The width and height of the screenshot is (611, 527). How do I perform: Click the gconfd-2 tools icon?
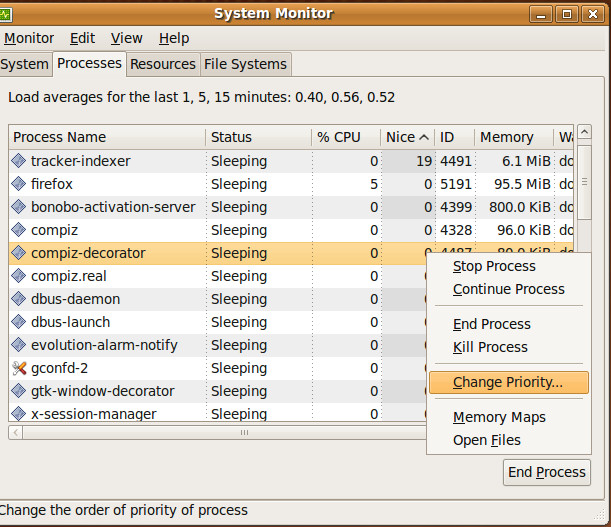[x=18, y=368]
